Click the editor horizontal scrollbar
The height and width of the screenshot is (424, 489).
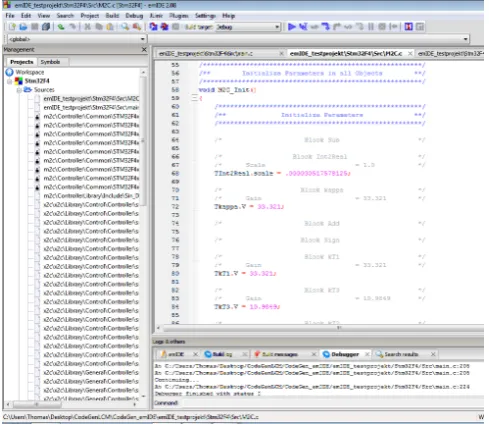click(x=320, y=328)
